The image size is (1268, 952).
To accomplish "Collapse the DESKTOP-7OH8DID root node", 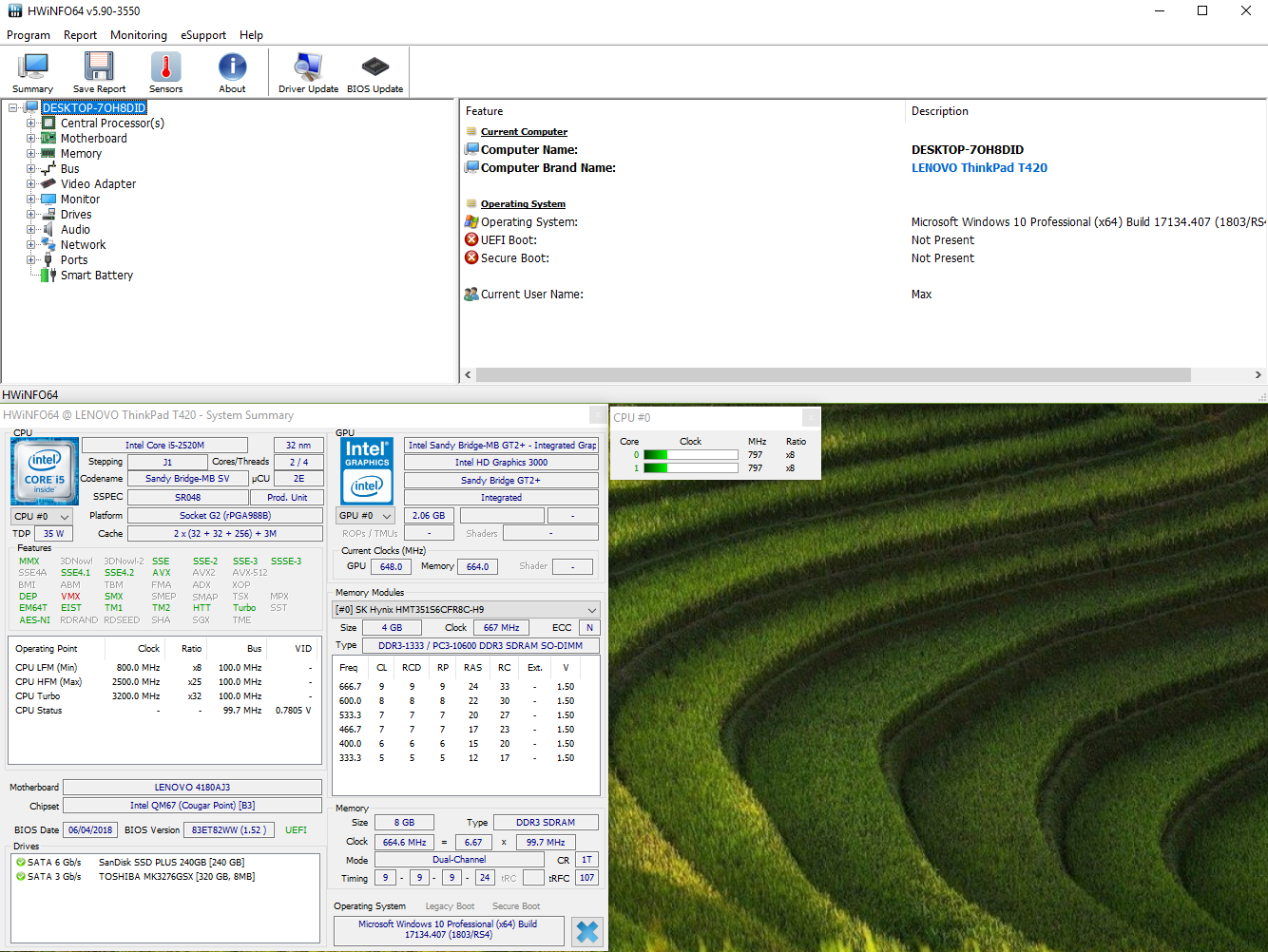I will [14, 108].
